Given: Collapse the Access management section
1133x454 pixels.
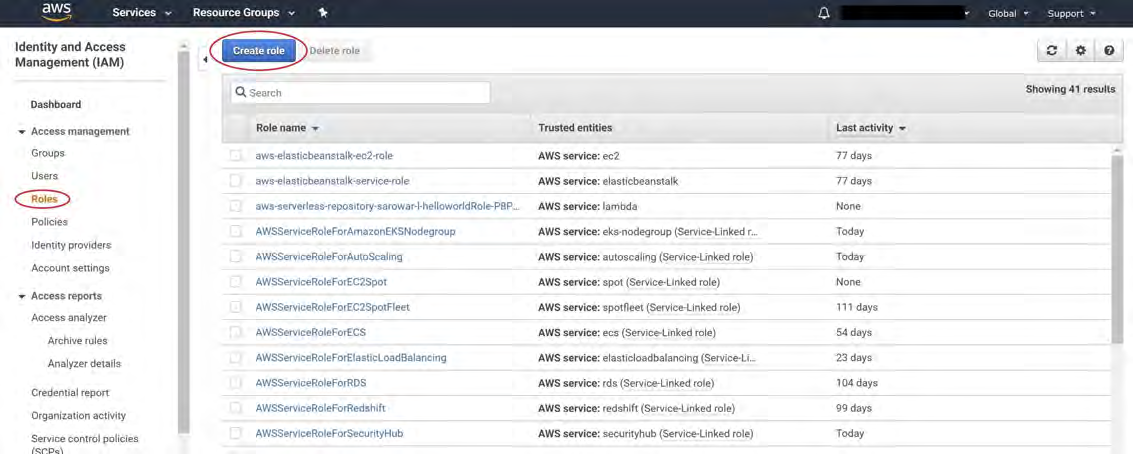Looking at the screenshot, I should 23,132.
